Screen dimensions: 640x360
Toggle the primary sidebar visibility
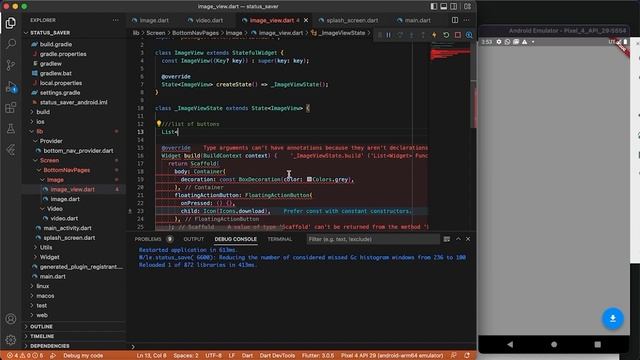coord(433,7)
